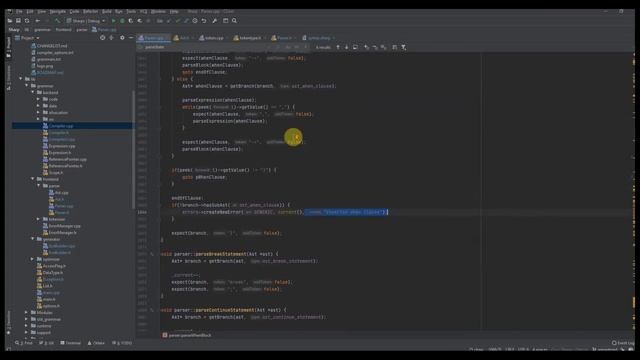Collapse the frontend folder

pyautogui.click(x=33, y=179)
